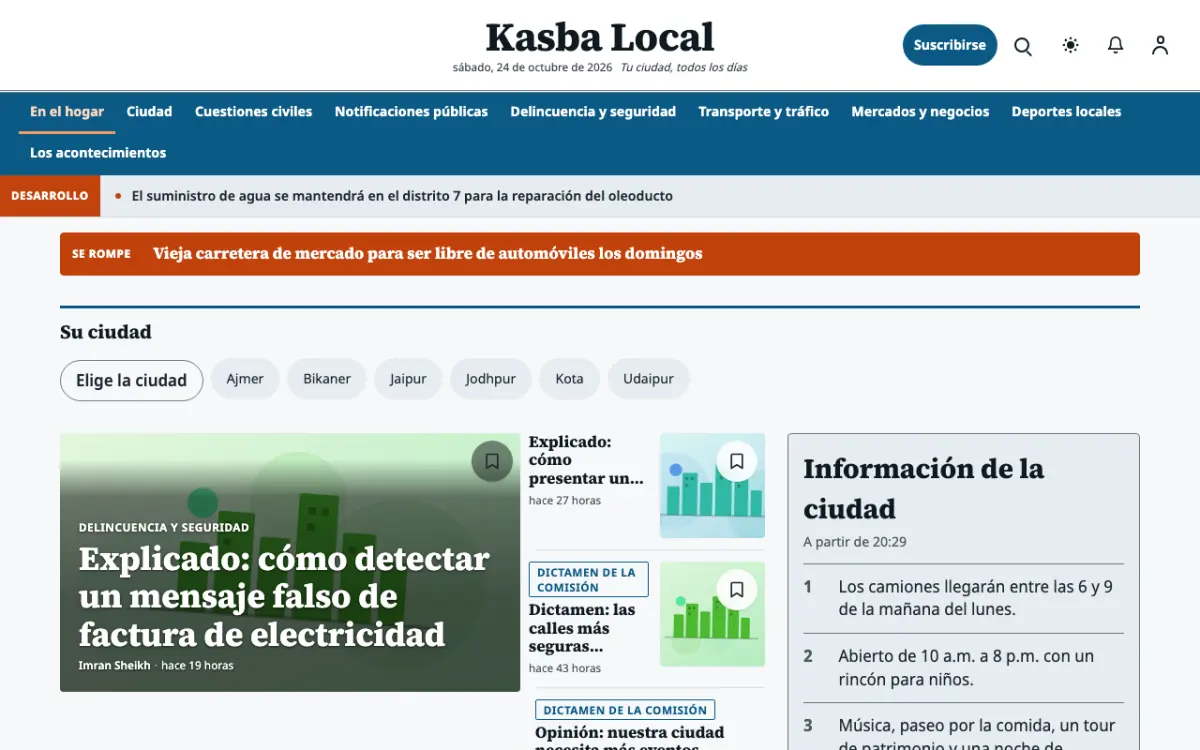Click the 'SE ROMPE' breaking label
The width and height of the screenshot is (1200, 750).
click(101, 254)
